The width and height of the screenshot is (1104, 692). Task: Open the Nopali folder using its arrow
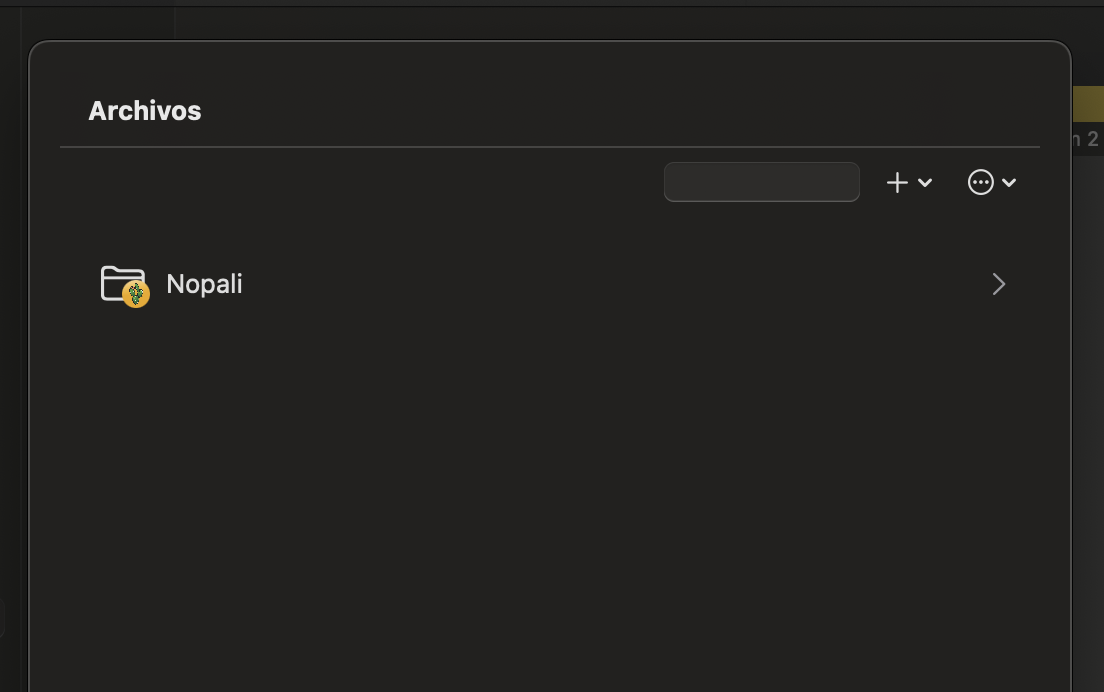coord(998,284)
